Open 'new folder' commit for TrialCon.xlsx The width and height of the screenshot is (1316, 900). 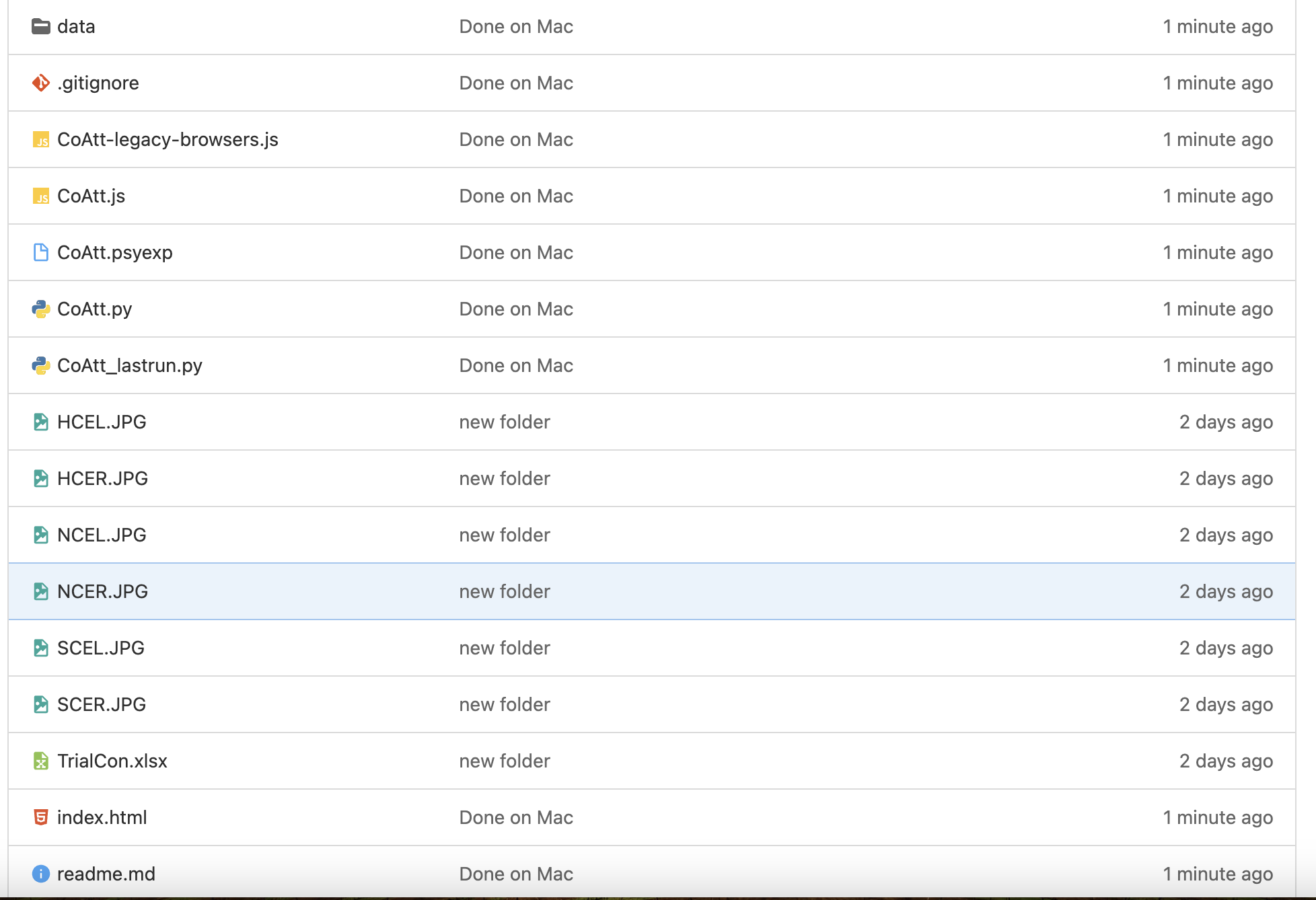coord(505,761)
